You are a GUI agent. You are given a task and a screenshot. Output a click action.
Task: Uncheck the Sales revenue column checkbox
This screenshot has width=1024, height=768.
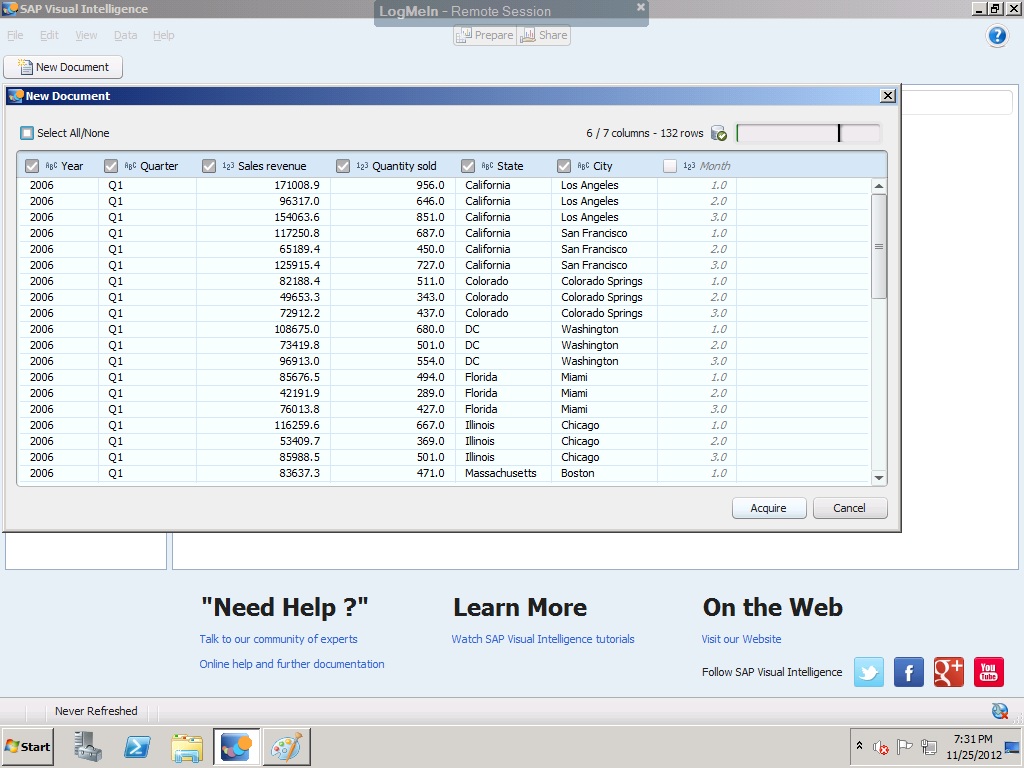pos(209,166)
